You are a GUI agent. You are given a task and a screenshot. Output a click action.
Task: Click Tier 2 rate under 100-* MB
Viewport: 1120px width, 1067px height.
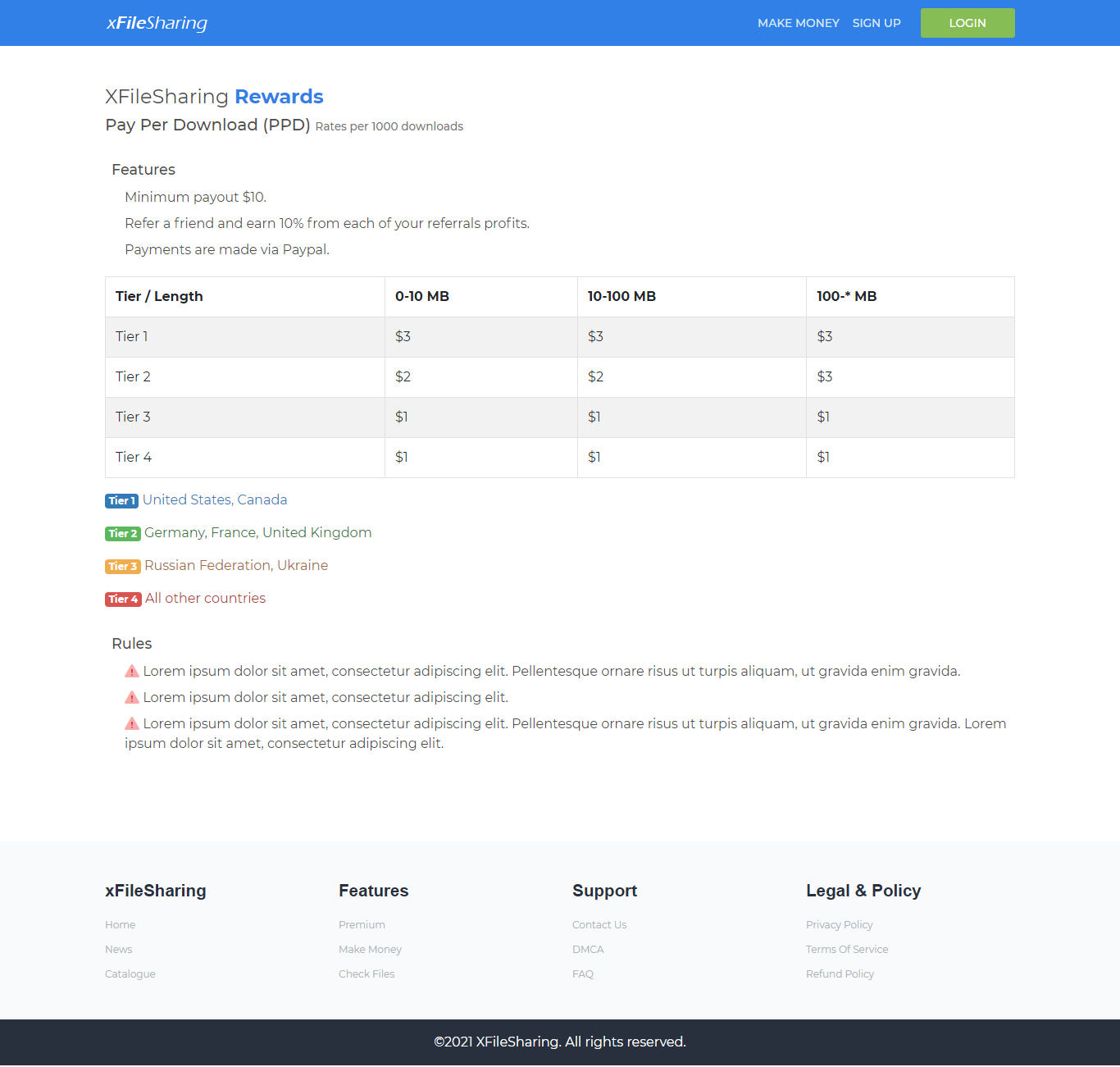click(825, 376)
